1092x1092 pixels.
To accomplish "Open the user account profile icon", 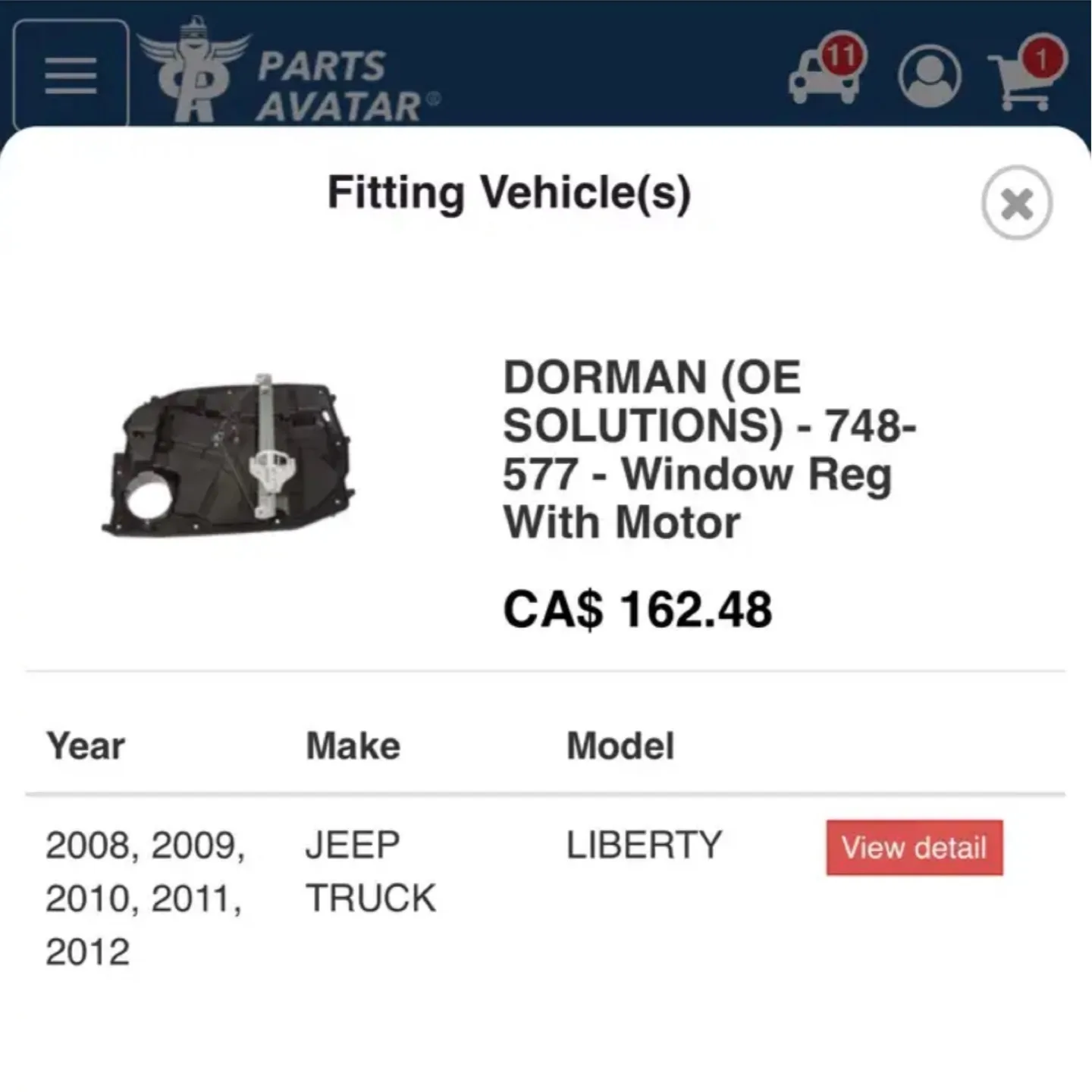I will [x=929, y=75].
